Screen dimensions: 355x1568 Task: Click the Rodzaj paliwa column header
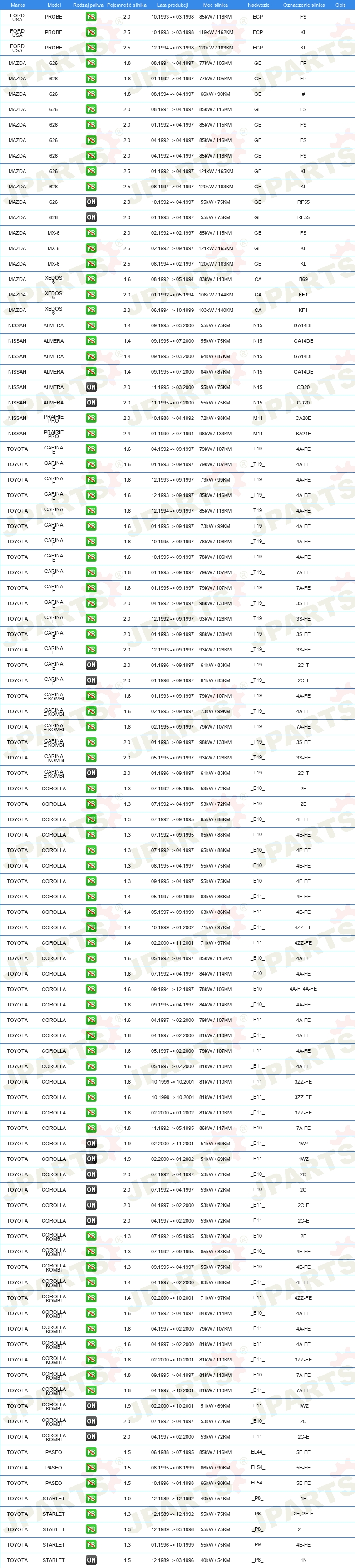click(88, 5)
